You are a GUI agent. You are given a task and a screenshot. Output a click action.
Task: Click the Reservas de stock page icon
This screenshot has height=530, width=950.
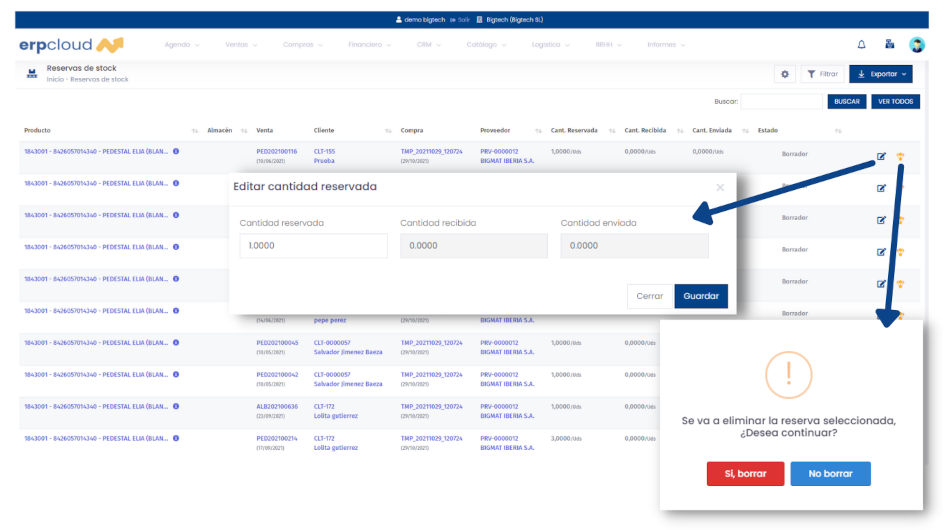tap(32, 74)
